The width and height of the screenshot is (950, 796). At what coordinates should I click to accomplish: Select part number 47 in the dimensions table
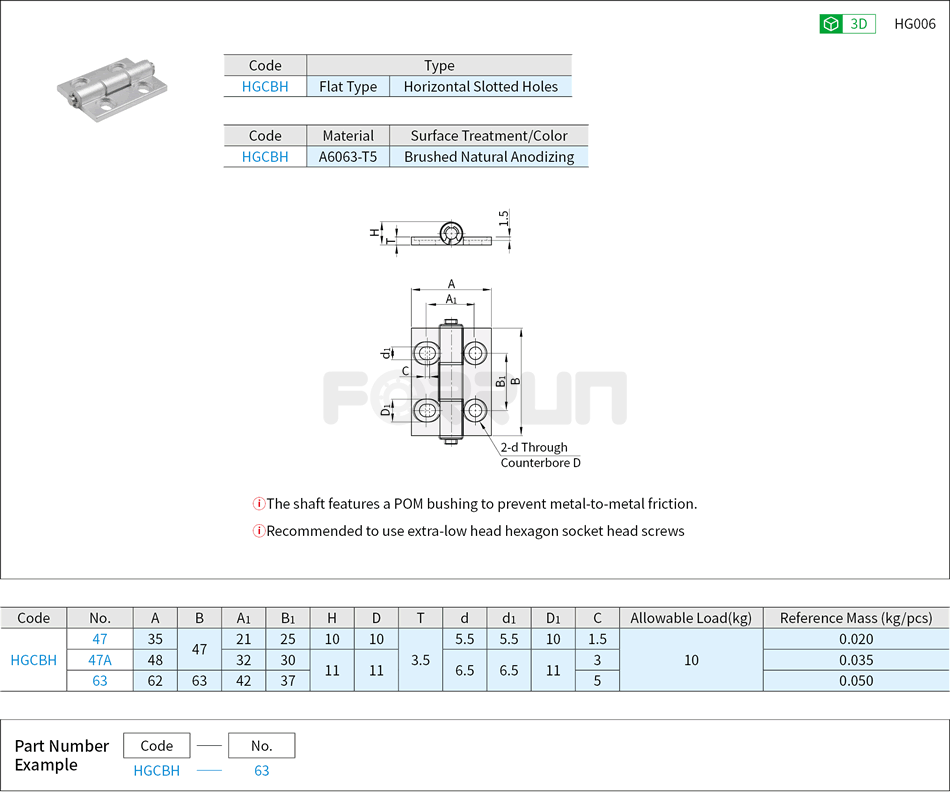coord(99,639)
